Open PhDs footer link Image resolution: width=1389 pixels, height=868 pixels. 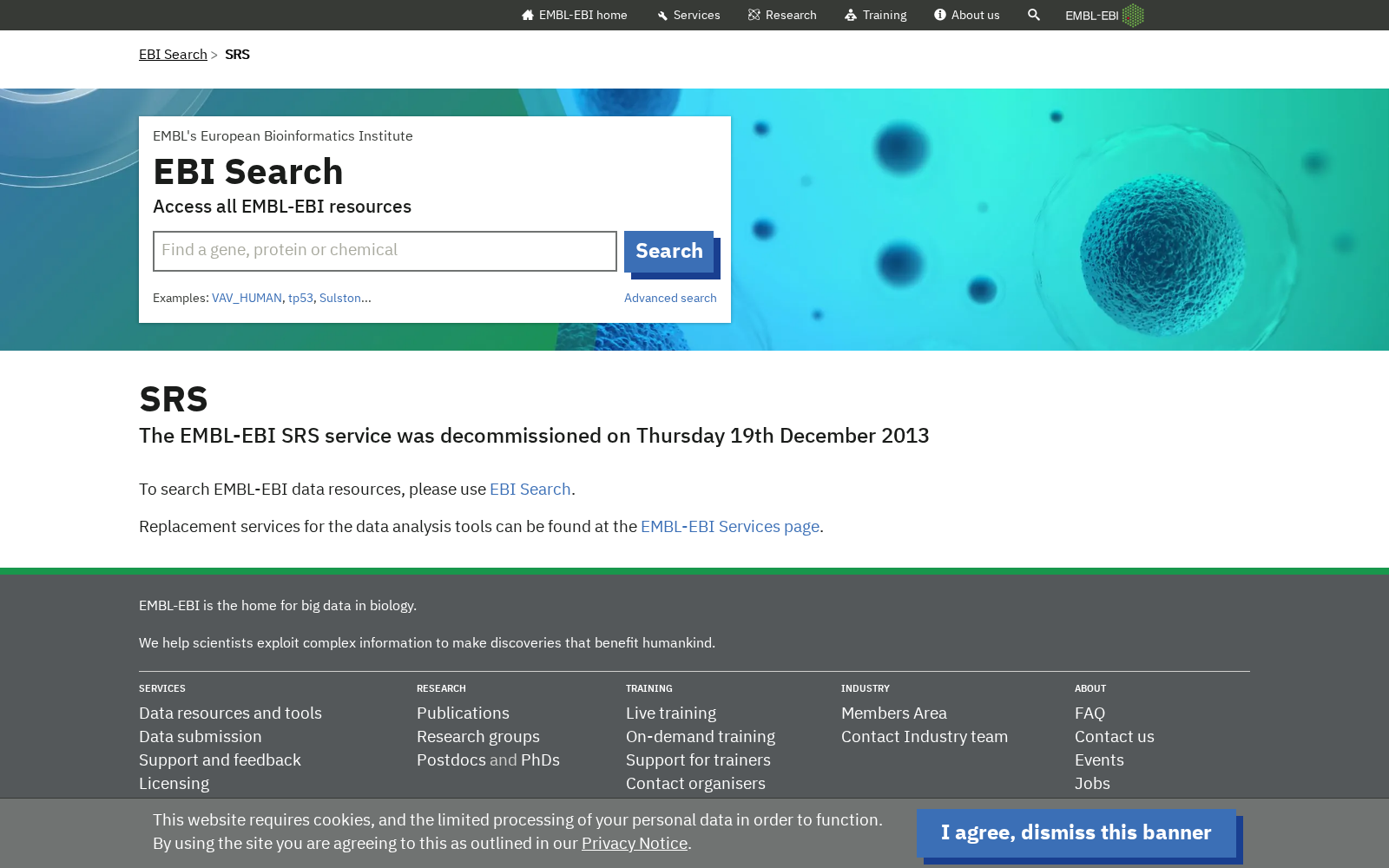tap(540, 760)
